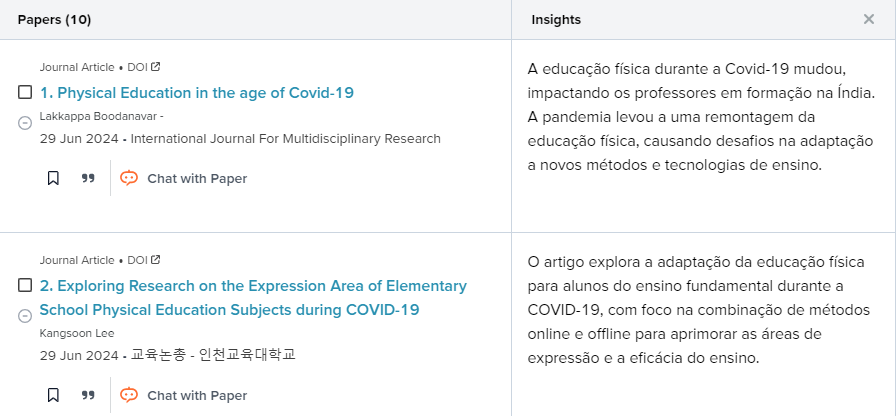896x416 pixels.
Task: Select checkbox for Physical Education in Covid-19
Action: pyautogui.click(x=25, y=93)
